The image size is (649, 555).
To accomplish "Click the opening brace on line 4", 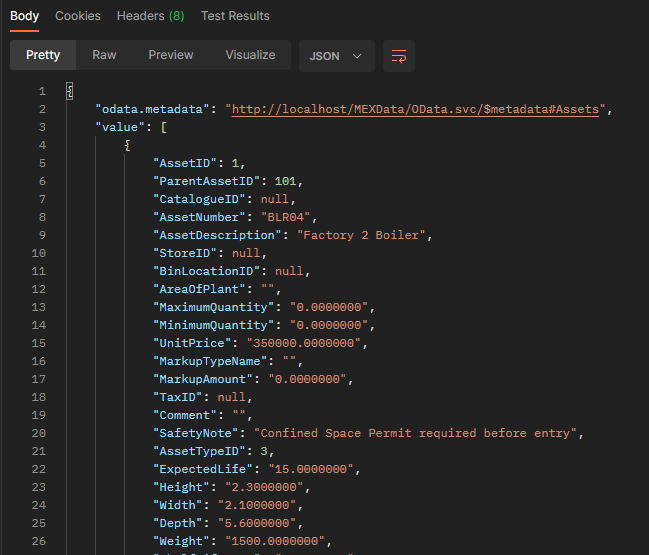I will 127,145.
